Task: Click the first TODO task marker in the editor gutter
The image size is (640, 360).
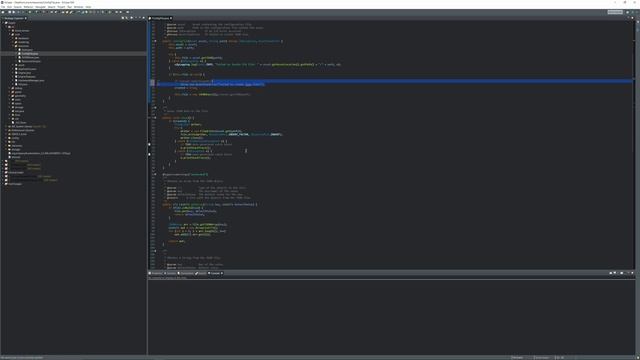Action: tap(149, 144)
